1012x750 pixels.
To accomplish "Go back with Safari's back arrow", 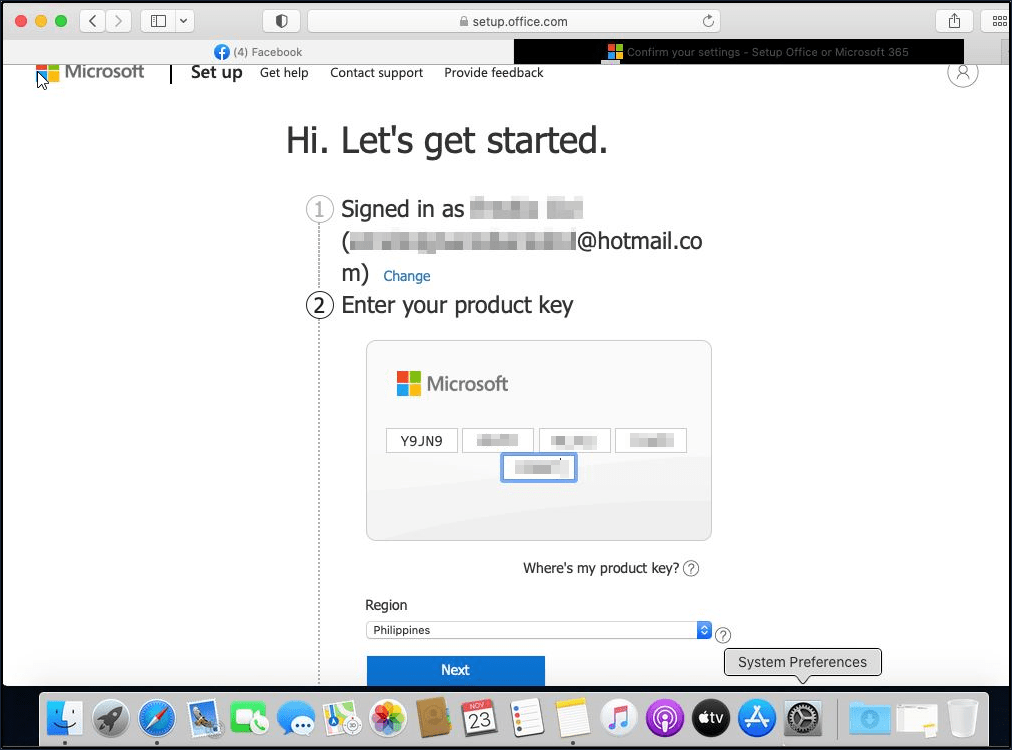I will pos(93,21).
